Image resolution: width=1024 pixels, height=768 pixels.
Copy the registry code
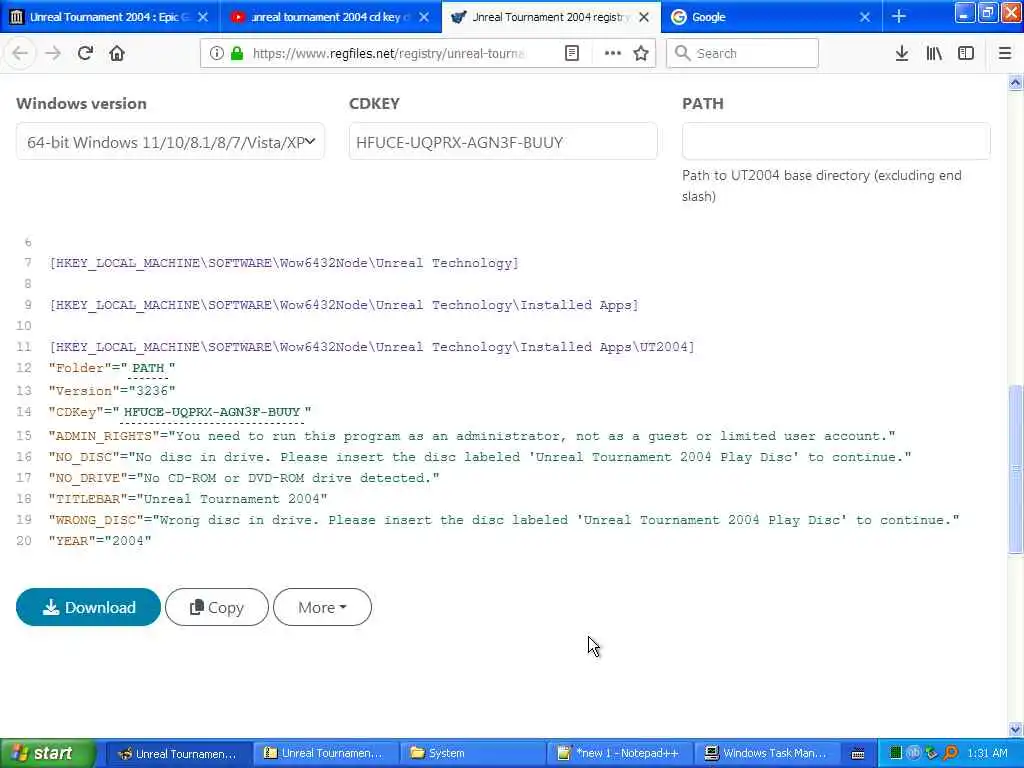217,607
